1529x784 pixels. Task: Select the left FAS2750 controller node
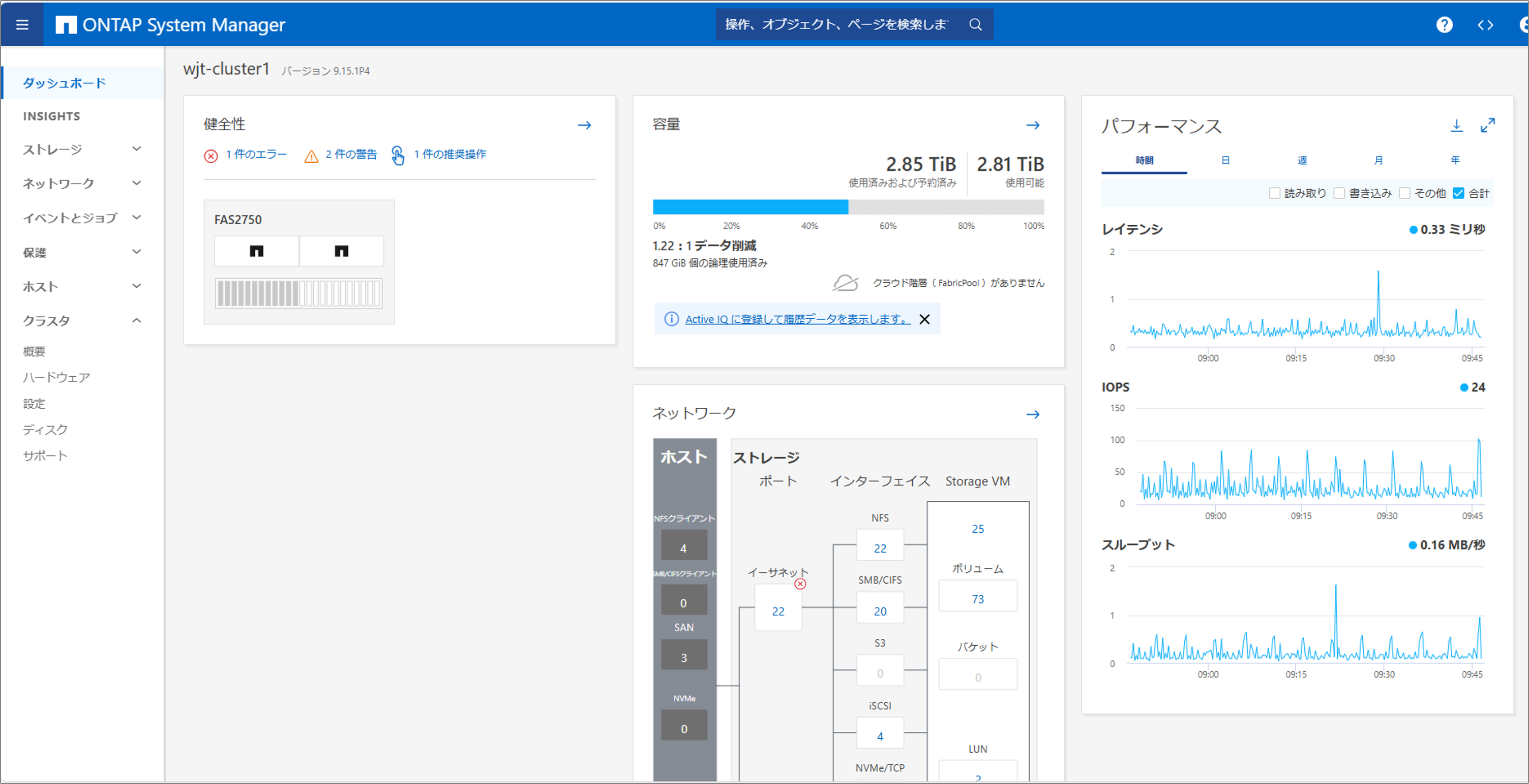click(x=256, y=251)
